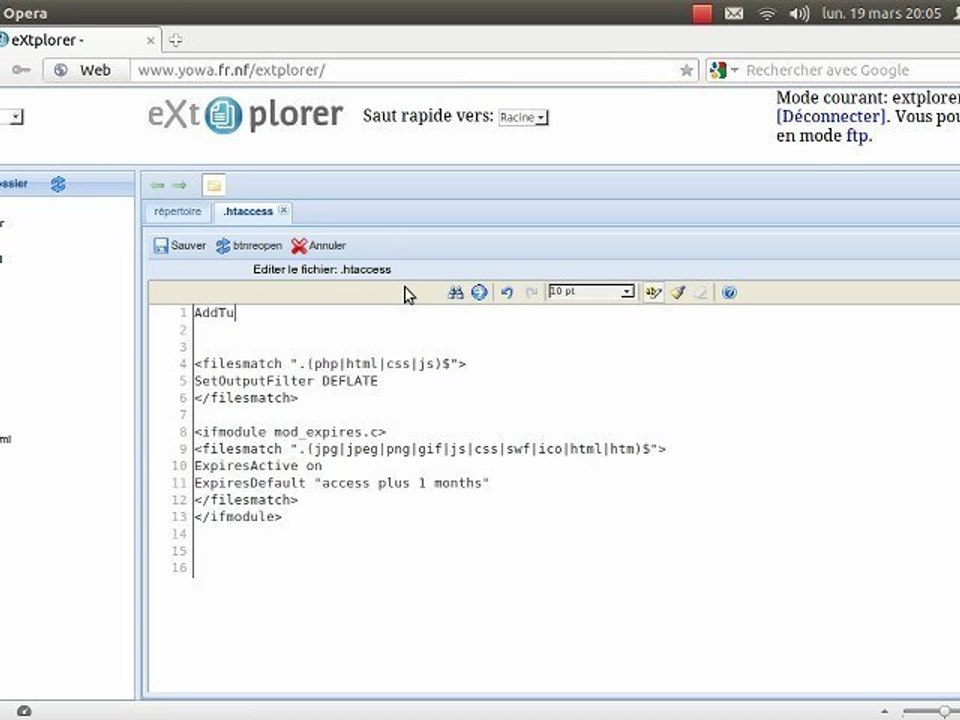Go back with the green left arrow
This screenshot has width=960, height=720.
[x=157, y=185]
